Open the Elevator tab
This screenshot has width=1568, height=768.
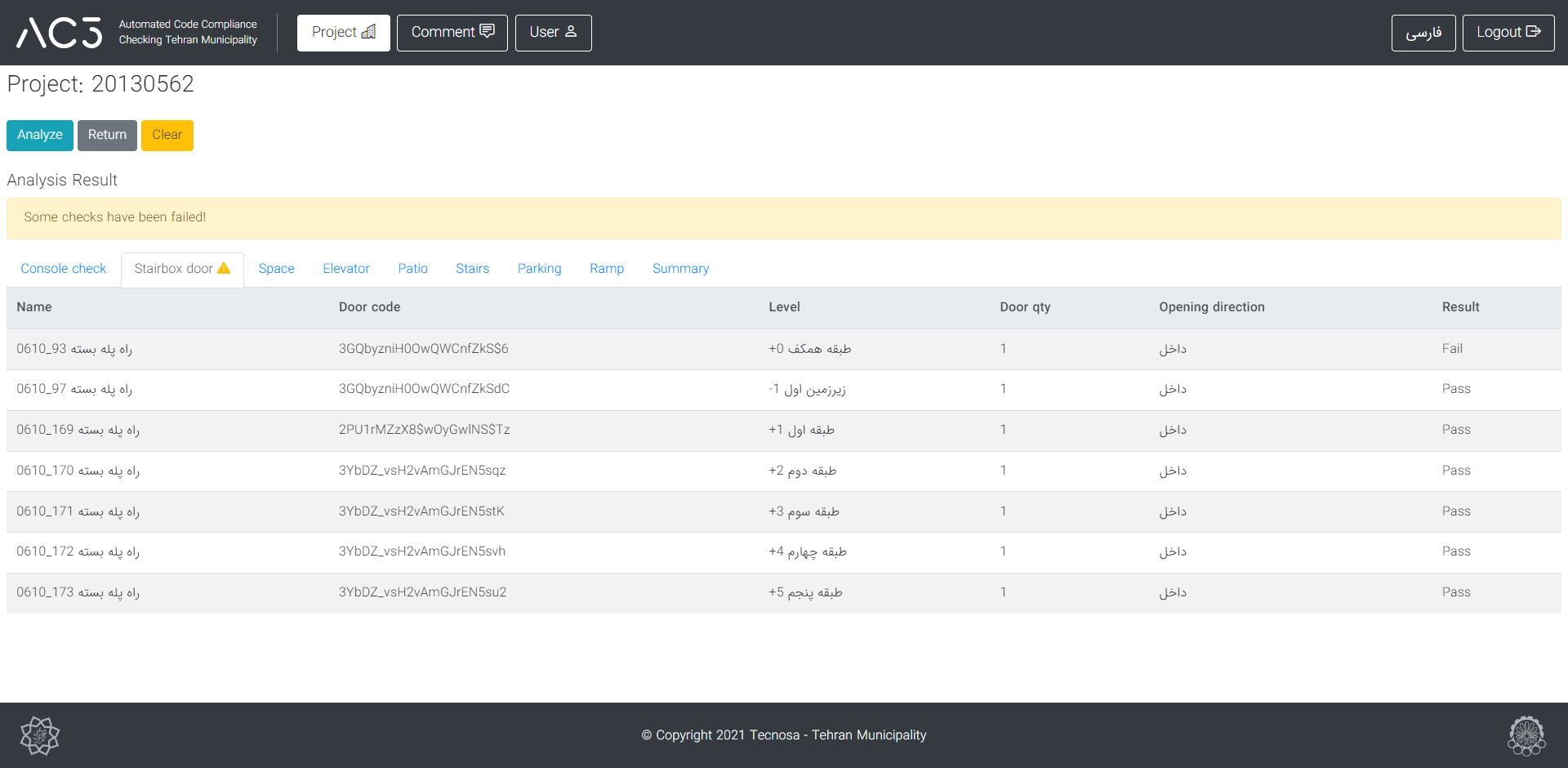(346, 269)
